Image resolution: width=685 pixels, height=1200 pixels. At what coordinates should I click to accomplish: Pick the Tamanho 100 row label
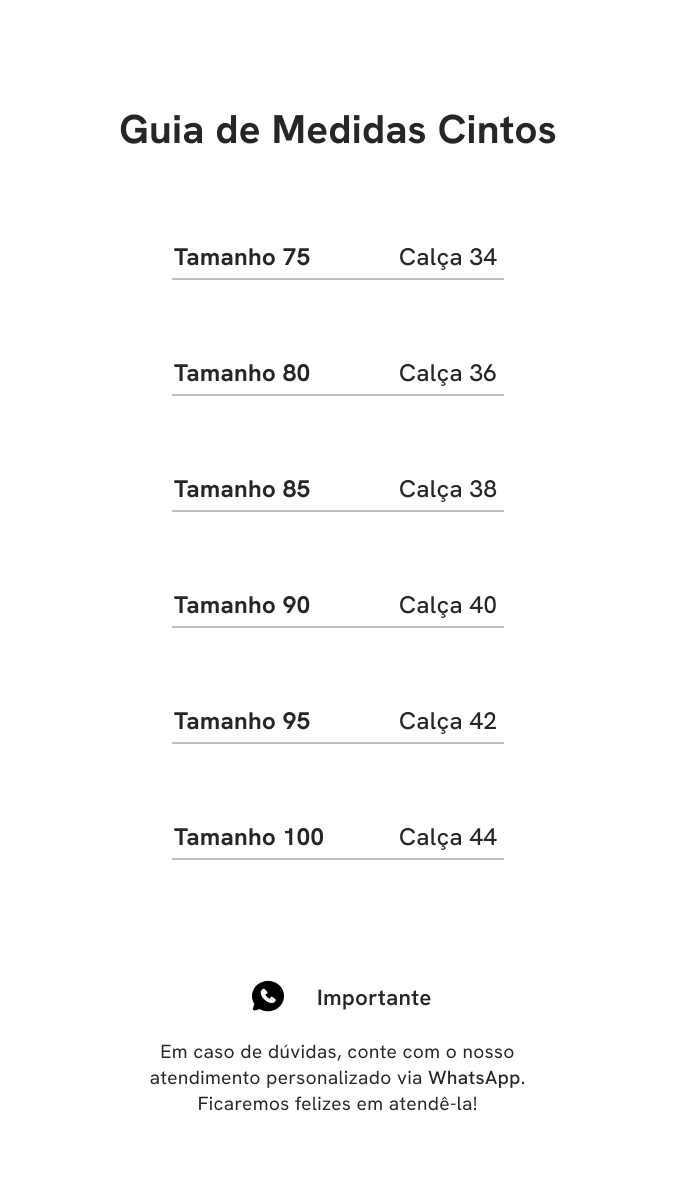click(249, 837)
